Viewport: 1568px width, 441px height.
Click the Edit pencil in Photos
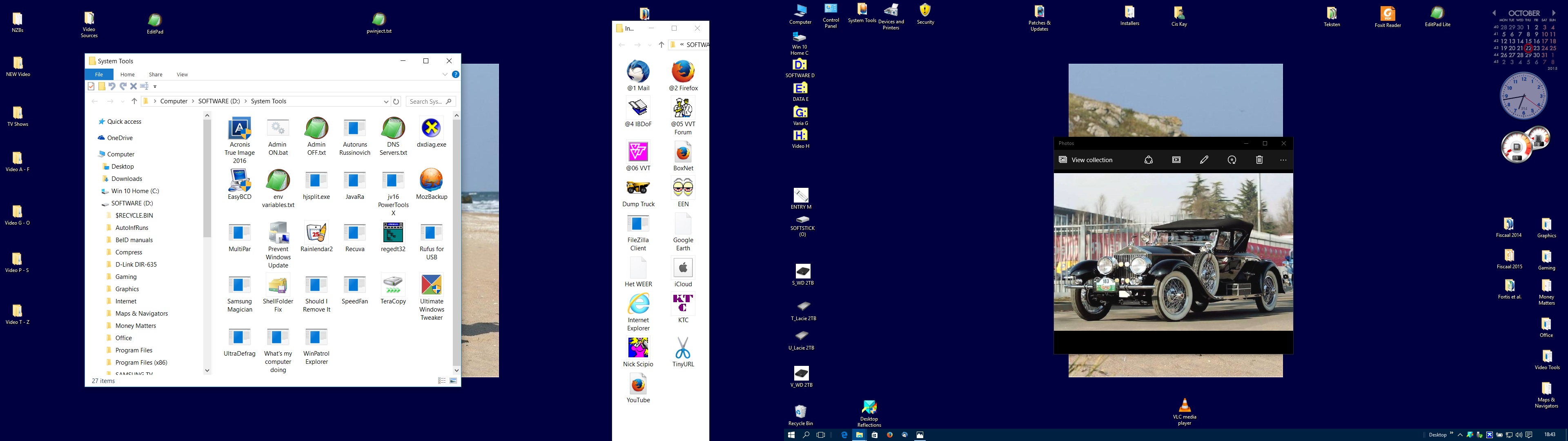1204,160
